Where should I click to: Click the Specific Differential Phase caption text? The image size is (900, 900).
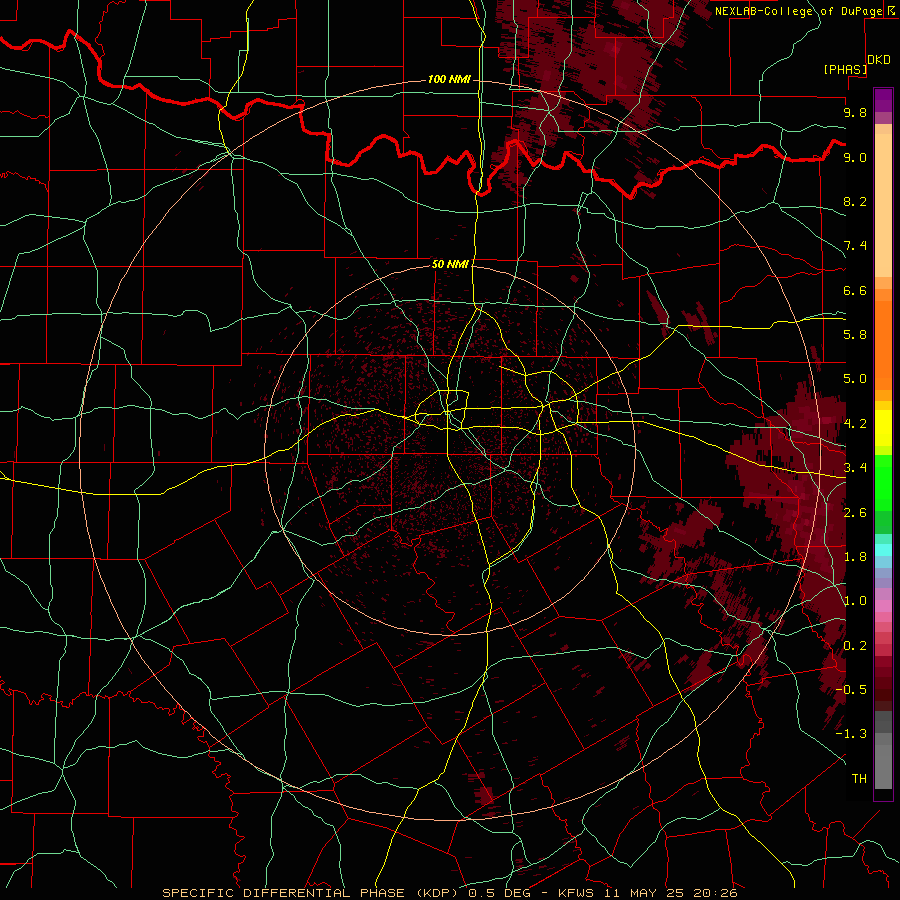point(449,893)
